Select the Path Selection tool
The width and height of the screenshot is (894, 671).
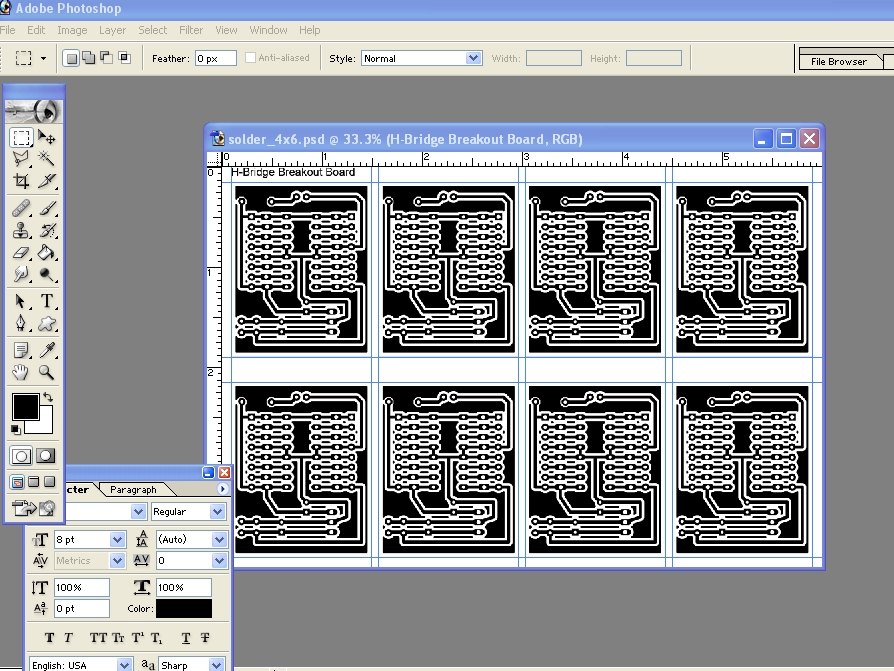point(22,301)
